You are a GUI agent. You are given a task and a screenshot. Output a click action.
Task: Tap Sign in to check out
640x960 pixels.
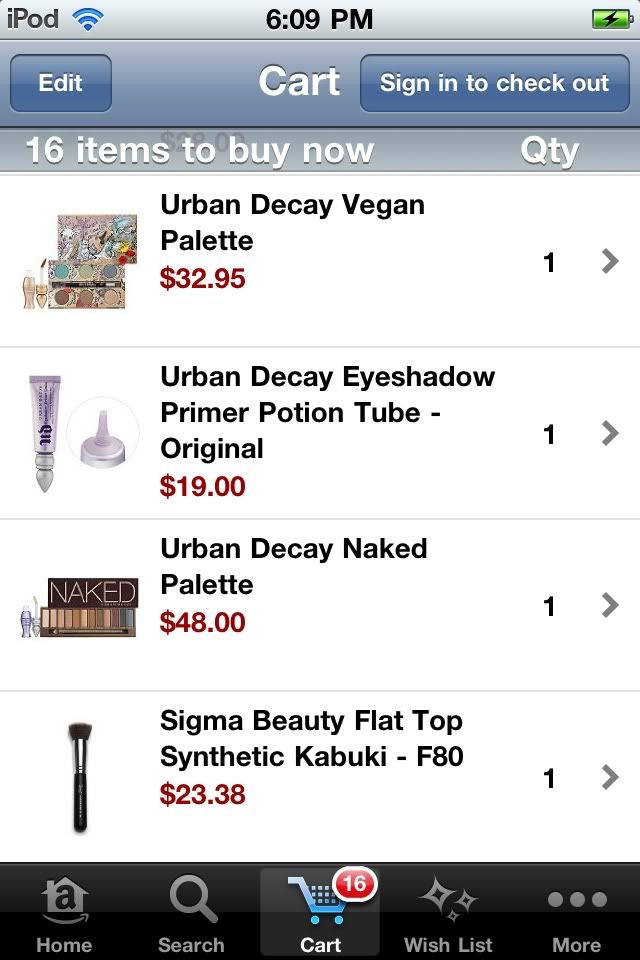click(494, 83)
